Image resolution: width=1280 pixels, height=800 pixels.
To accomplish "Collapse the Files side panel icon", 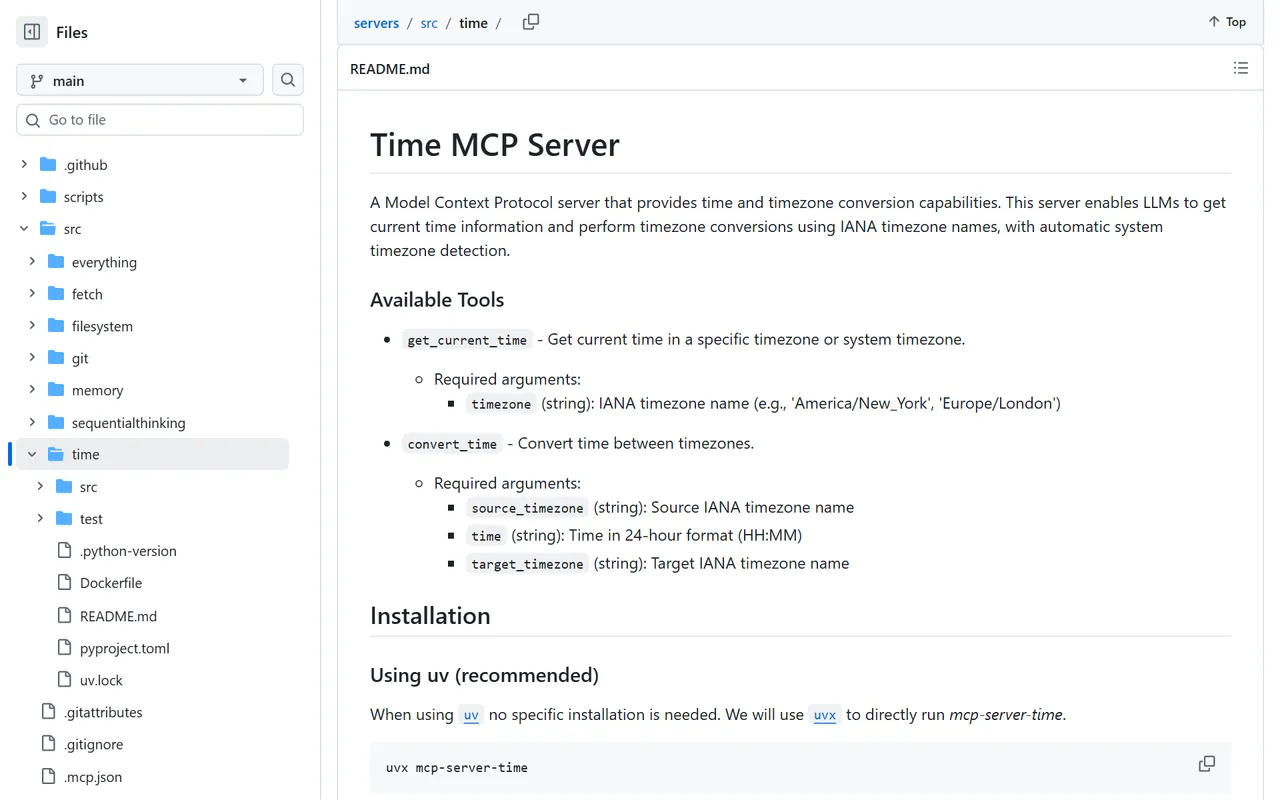I will coord(32,32).
